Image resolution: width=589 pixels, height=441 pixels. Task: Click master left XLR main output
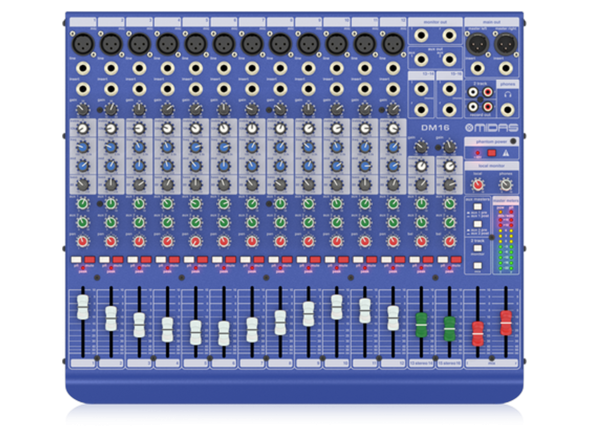[477, 44]
